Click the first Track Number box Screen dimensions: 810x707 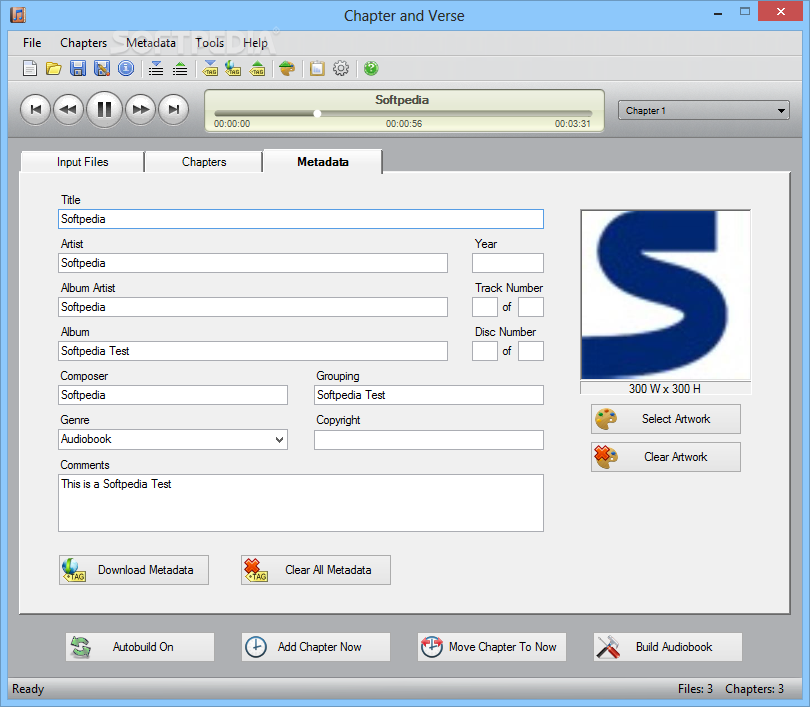click(485, 307)
